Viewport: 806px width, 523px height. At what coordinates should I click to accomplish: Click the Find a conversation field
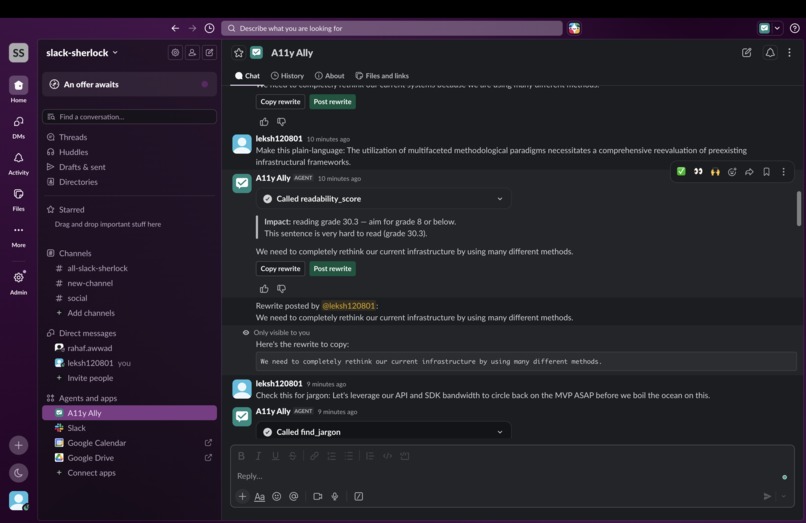click(x=129, y=117)
